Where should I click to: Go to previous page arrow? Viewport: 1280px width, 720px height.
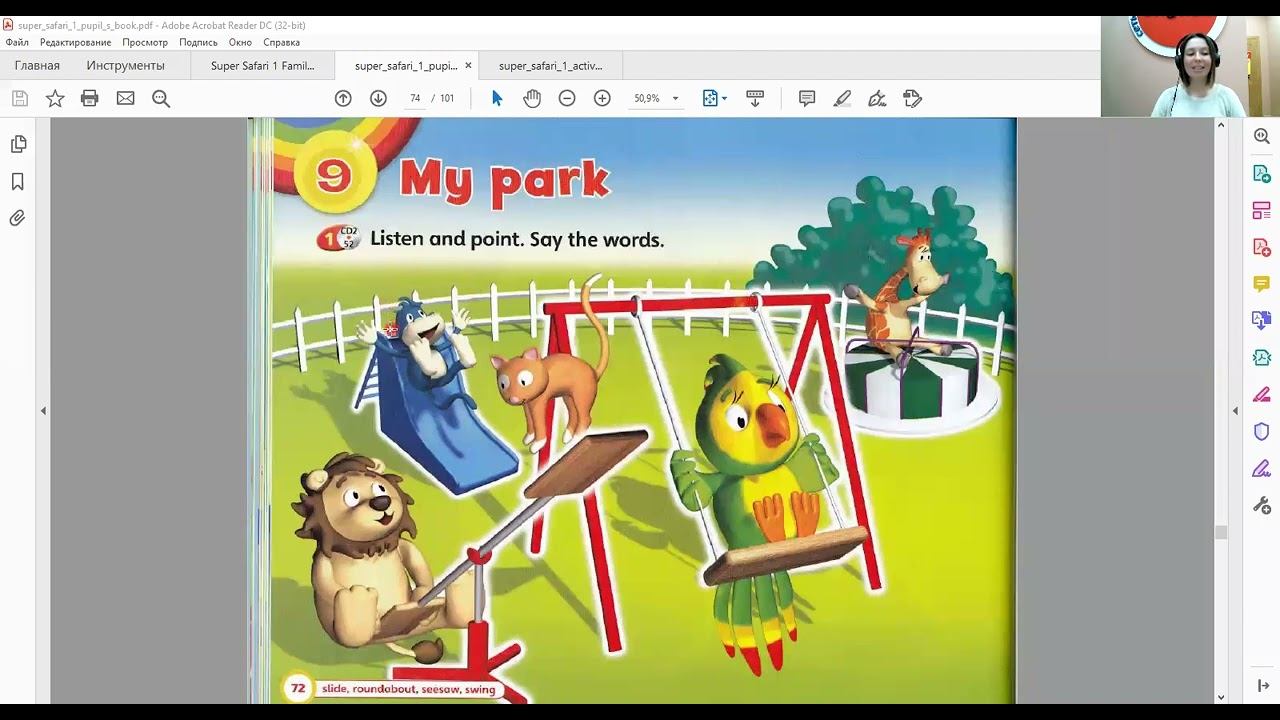pos(343,98)
